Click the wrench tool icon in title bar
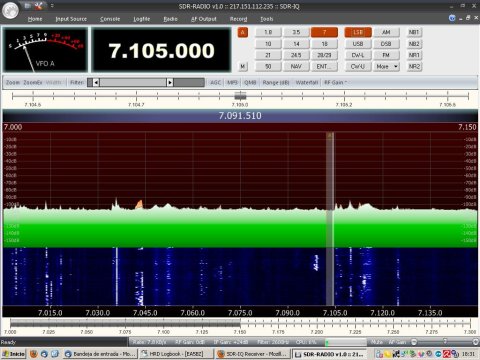This screenshot has width=480, height=360. click(38, 6)
